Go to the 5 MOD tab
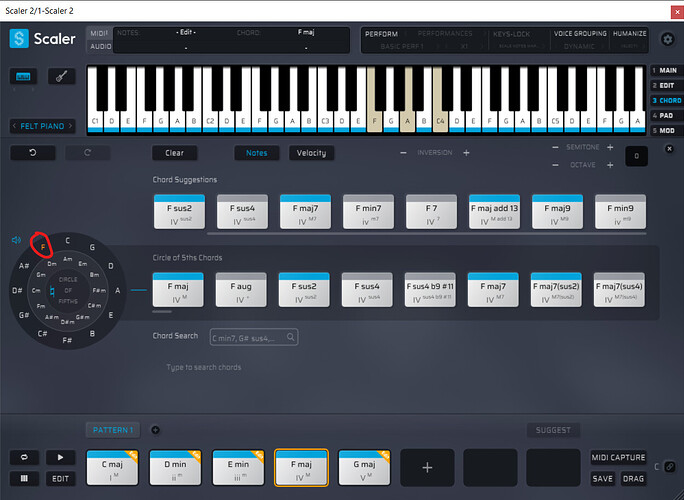684x500 pixels. coord(666,130)
